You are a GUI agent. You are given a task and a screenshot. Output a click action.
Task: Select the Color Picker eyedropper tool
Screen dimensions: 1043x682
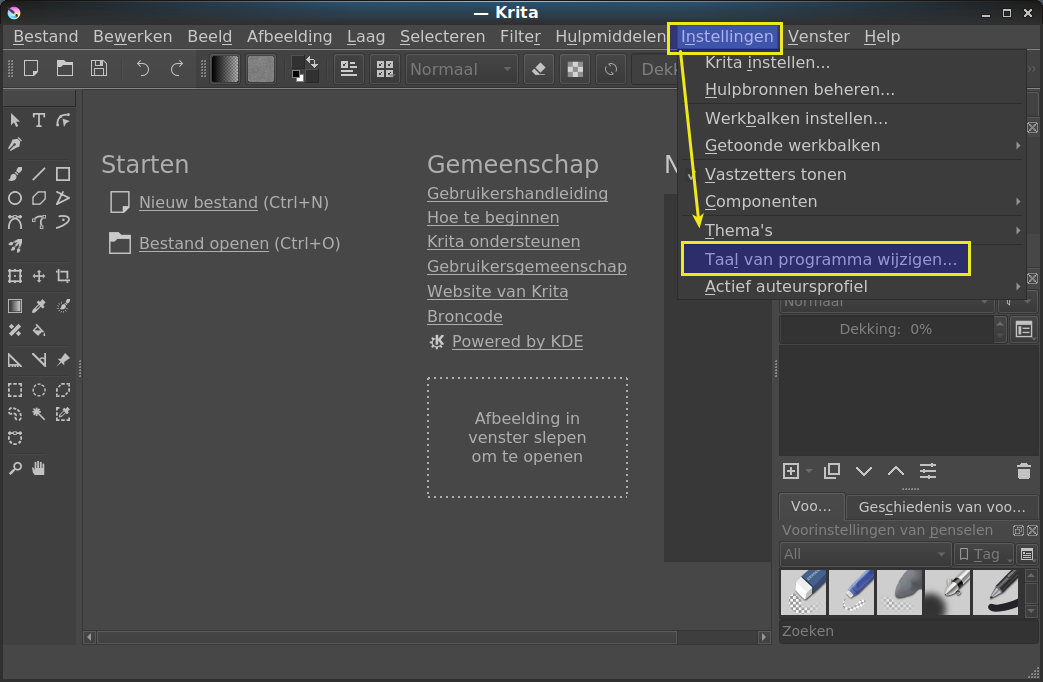[x=39, y=306]
